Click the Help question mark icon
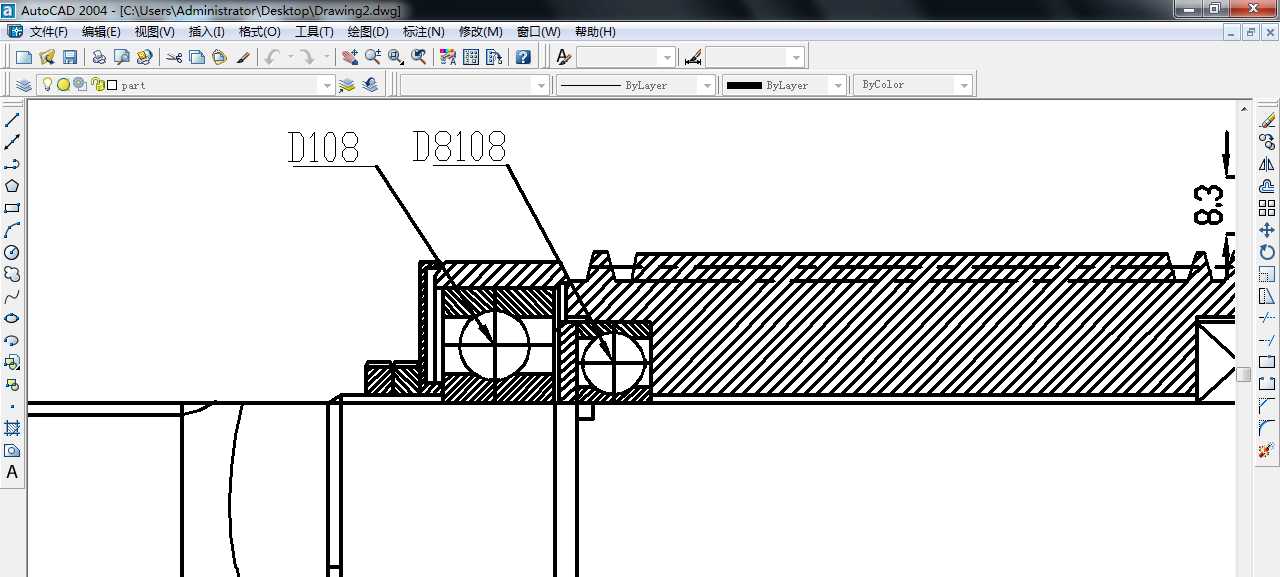1280x577 pixels. 522,57
